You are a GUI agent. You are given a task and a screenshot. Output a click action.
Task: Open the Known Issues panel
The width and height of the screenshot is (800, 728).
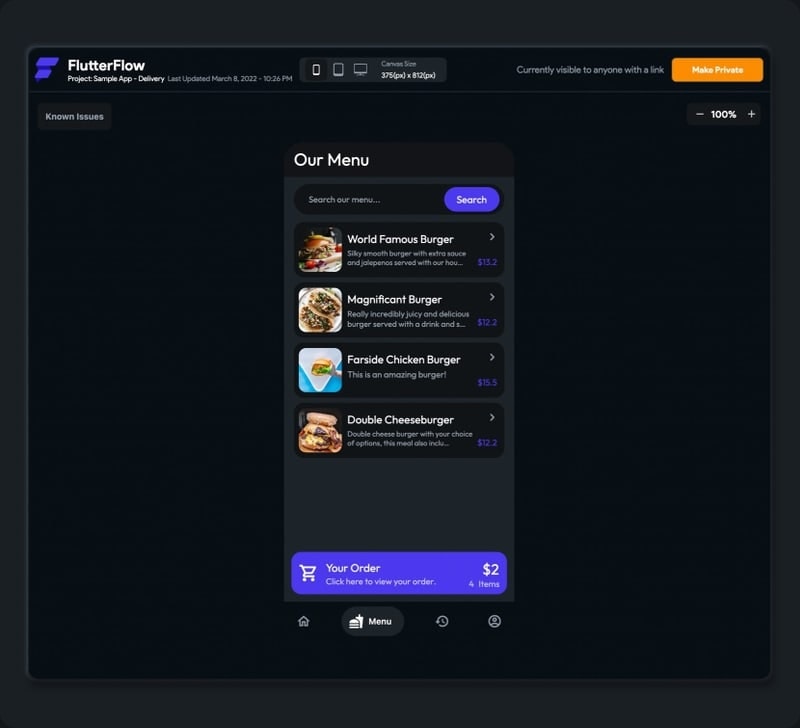(74, 116)
